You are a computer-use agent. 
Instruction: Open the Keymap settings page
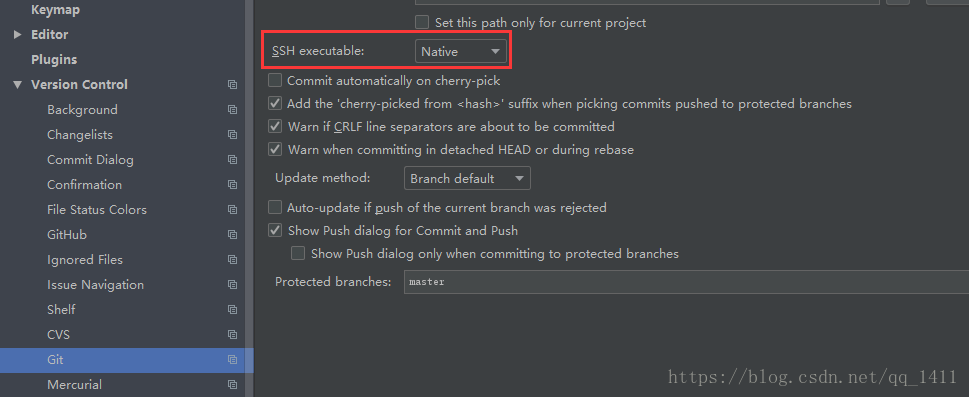click(56, 10)
